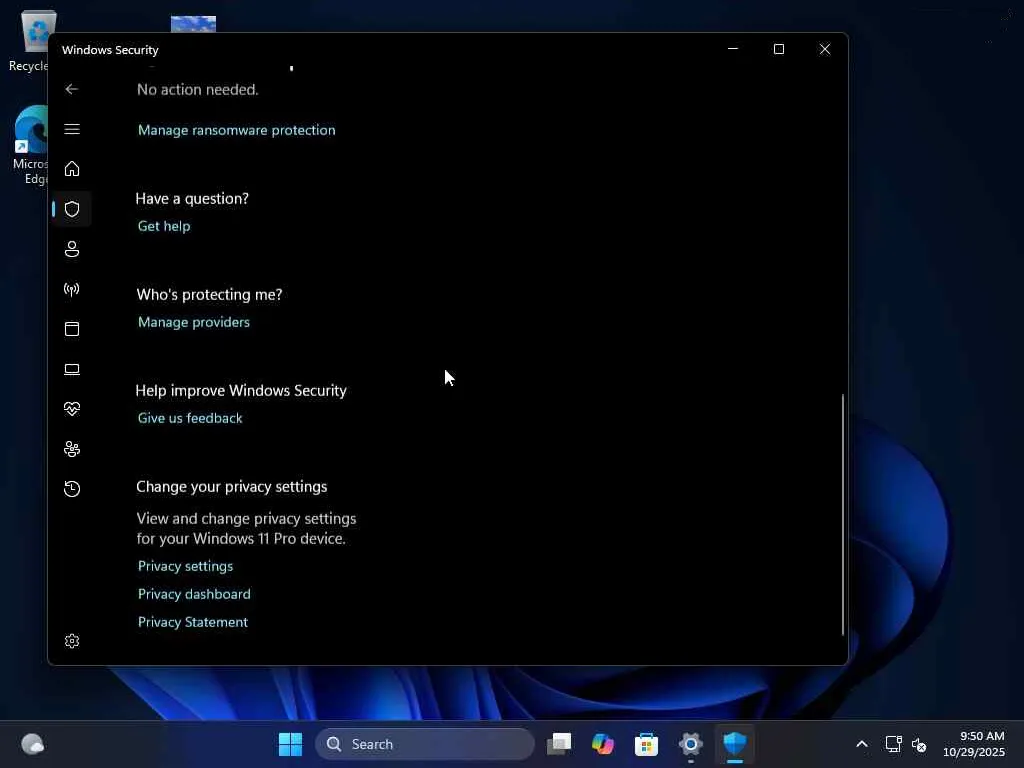This screenshot has height=768, width=1024.
Task: Open Account protection person icon
Action: [72, 249]
